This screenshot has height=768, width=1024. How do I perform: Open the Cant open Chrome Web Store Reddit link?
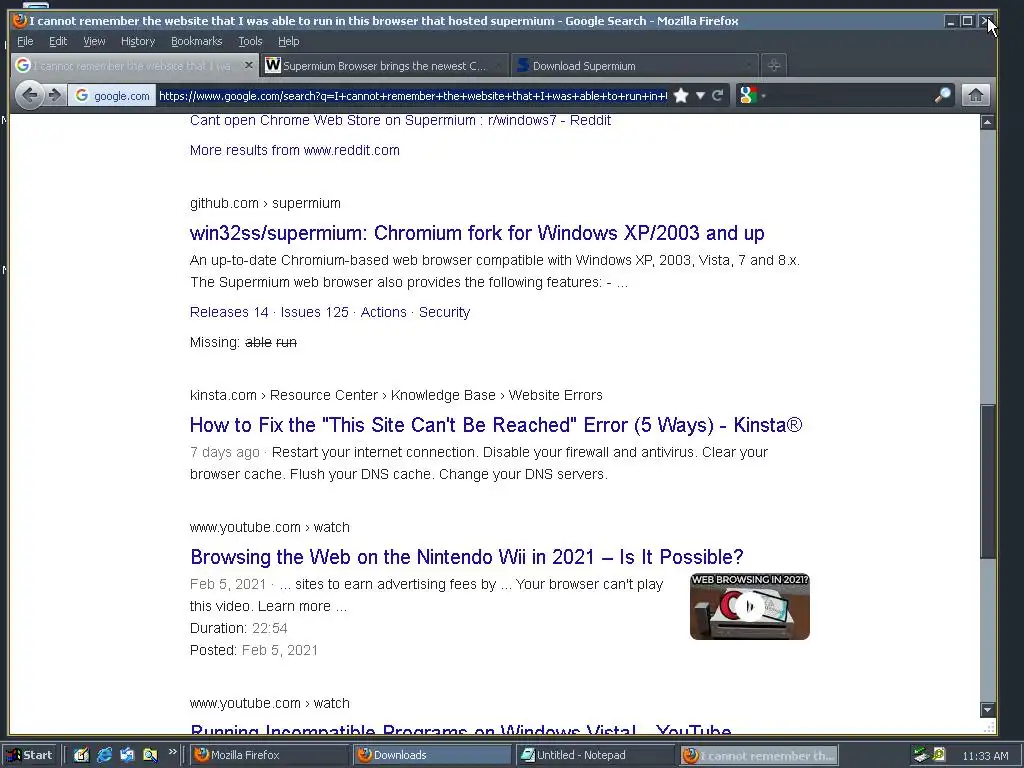pos(400,120)
